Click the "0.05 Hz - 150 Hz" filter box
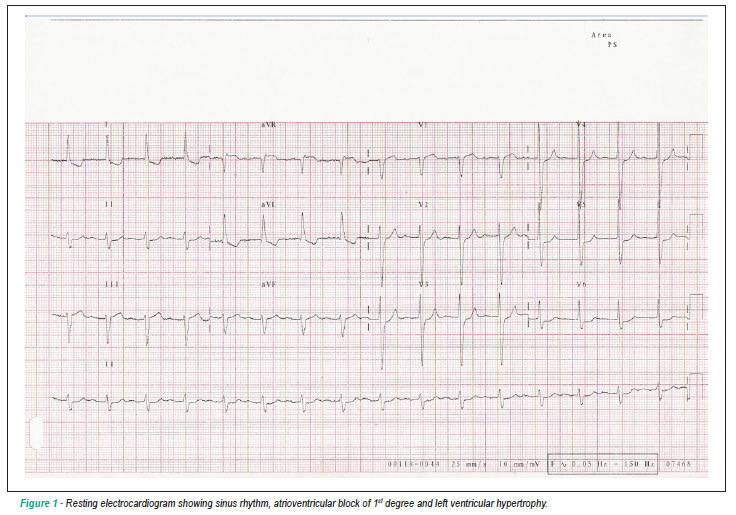This screenshot has height=515, width=736. [603, 464]
